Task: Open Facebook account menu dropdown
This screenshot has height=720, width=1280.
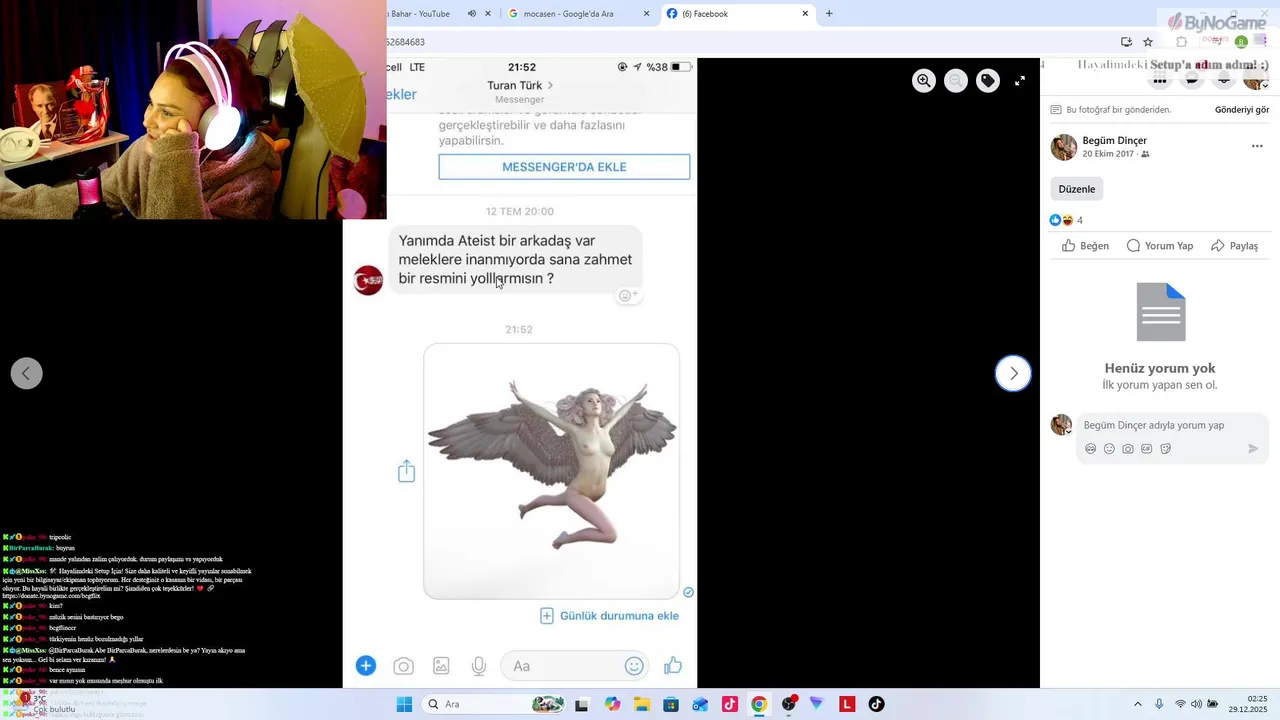Action: tap(1256, 79)
